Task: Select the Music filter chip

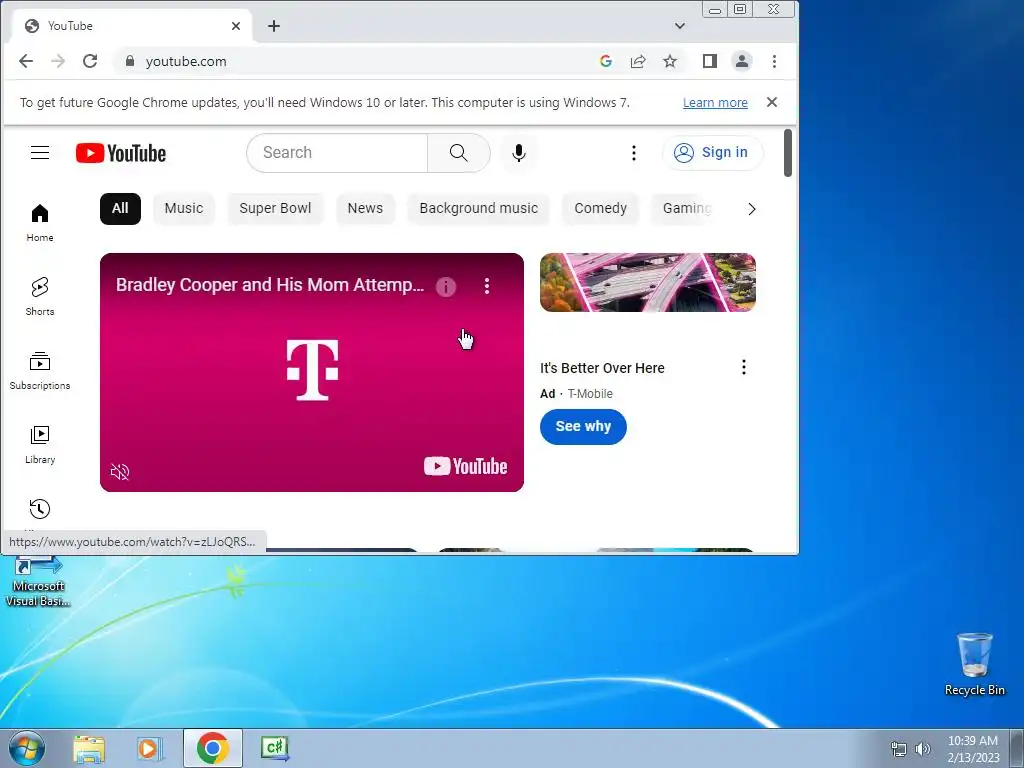Action: click(184, 208)
